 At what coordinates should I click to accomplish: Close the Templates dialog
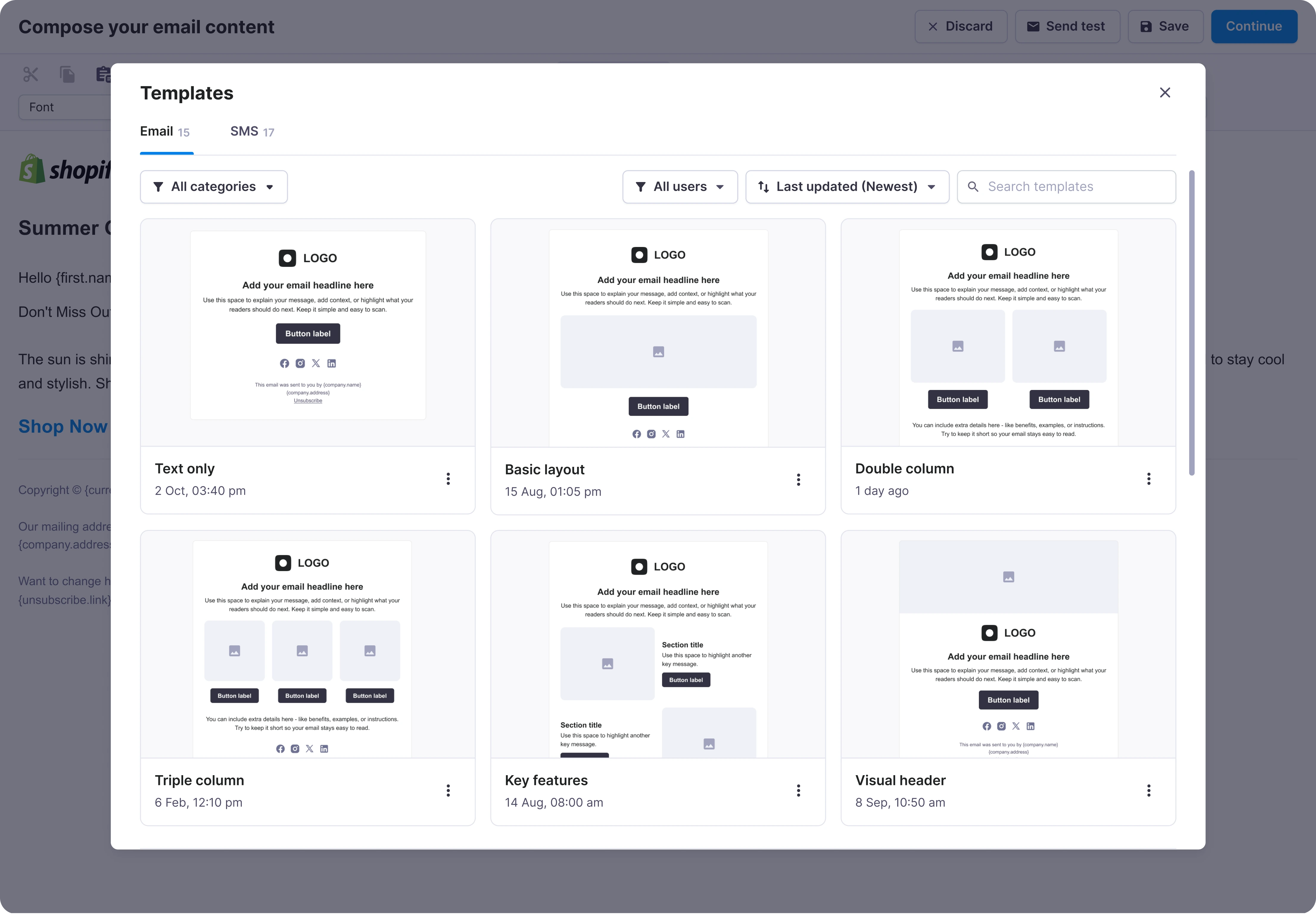1165,93
